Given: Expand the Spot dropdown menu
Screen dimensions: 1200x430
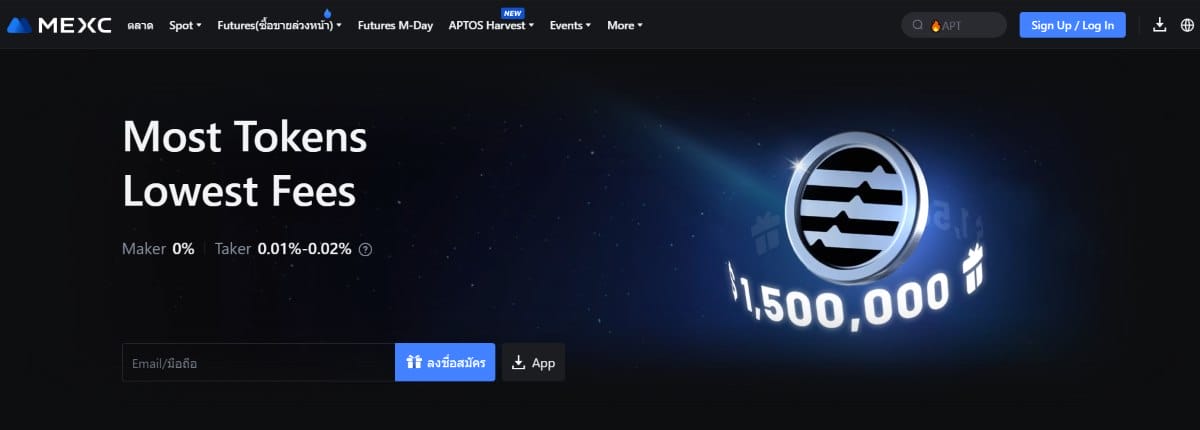Looking at the screenshot, I should (x=185, y=25).
